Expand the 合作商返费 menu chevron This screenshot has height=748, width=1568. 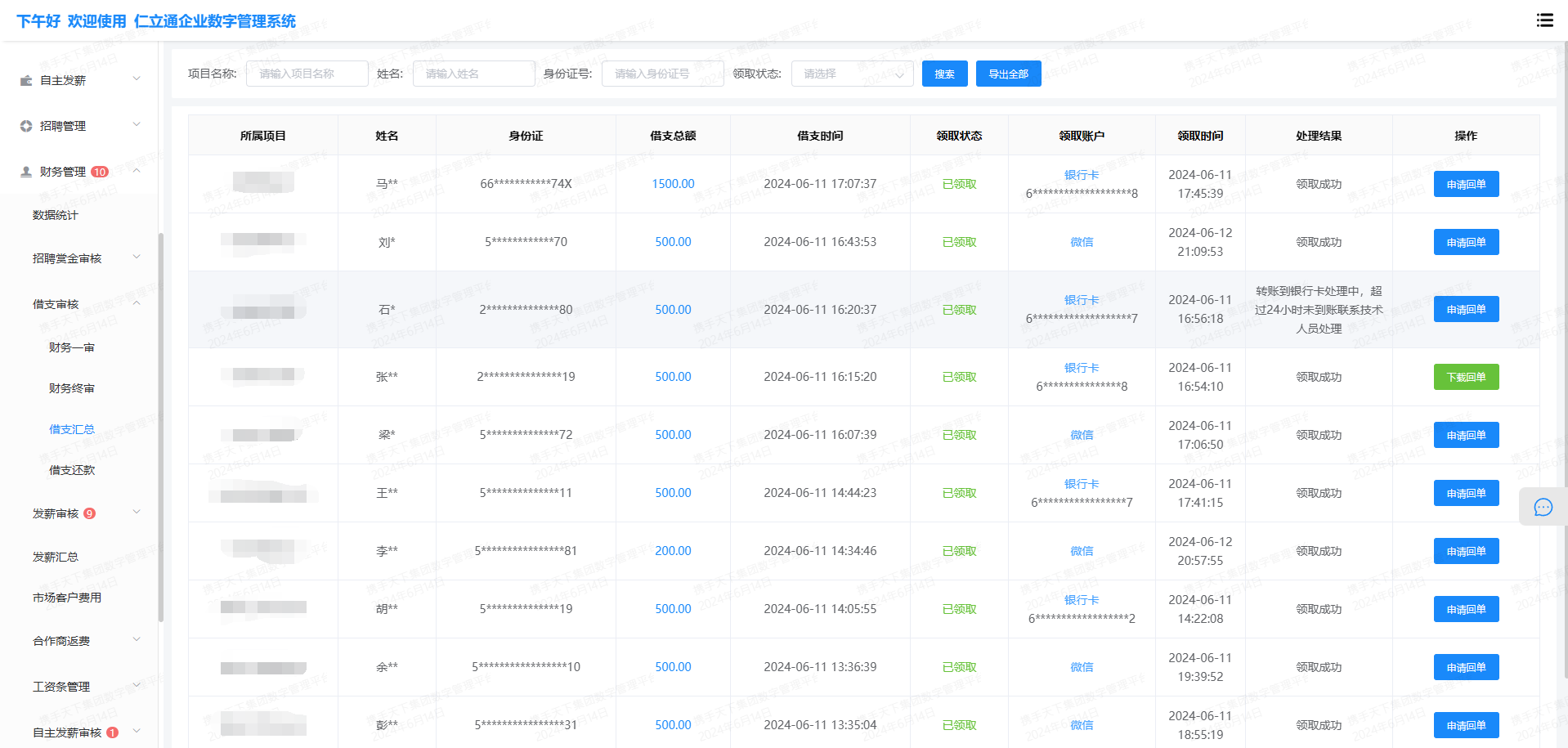[x=137, y=640]
